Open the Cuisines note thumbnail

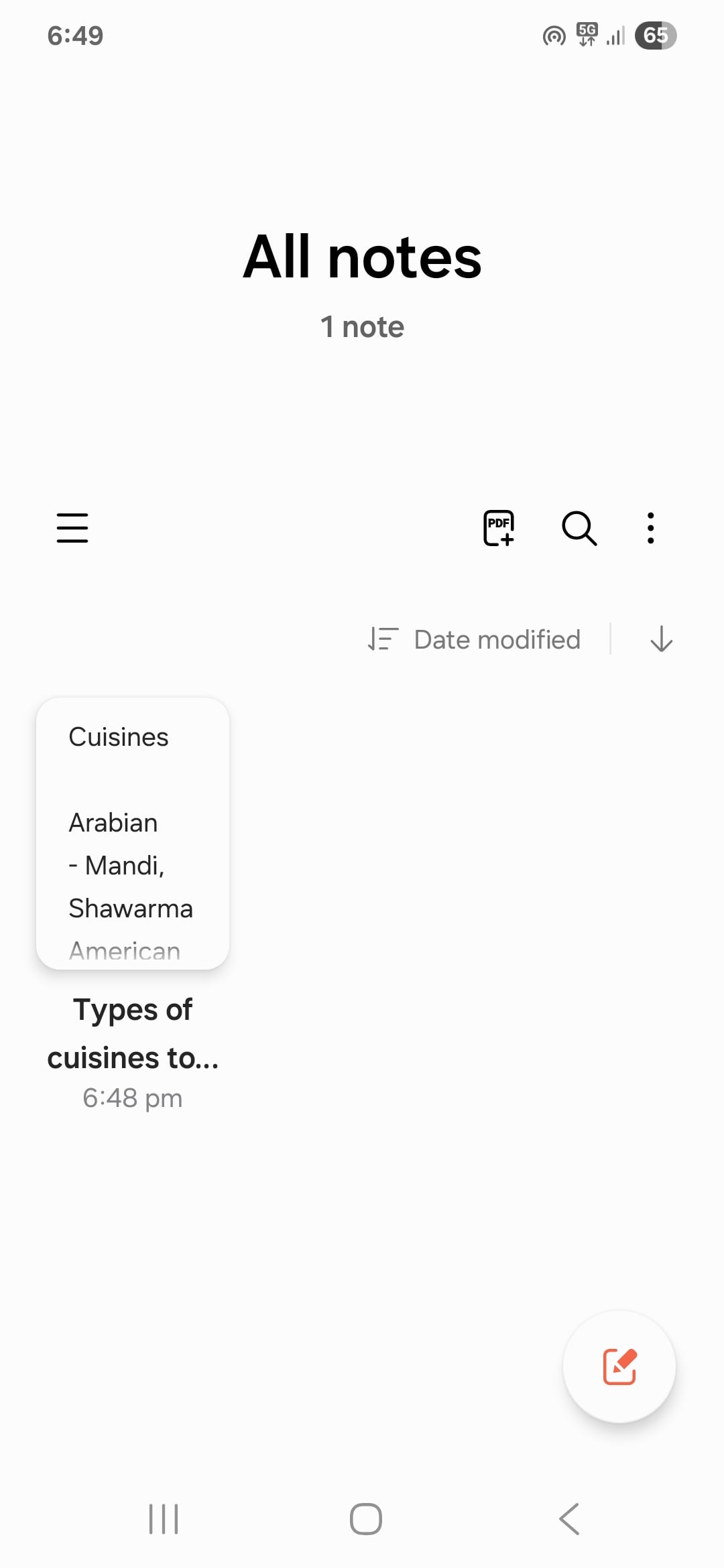[x=133, y=833]
